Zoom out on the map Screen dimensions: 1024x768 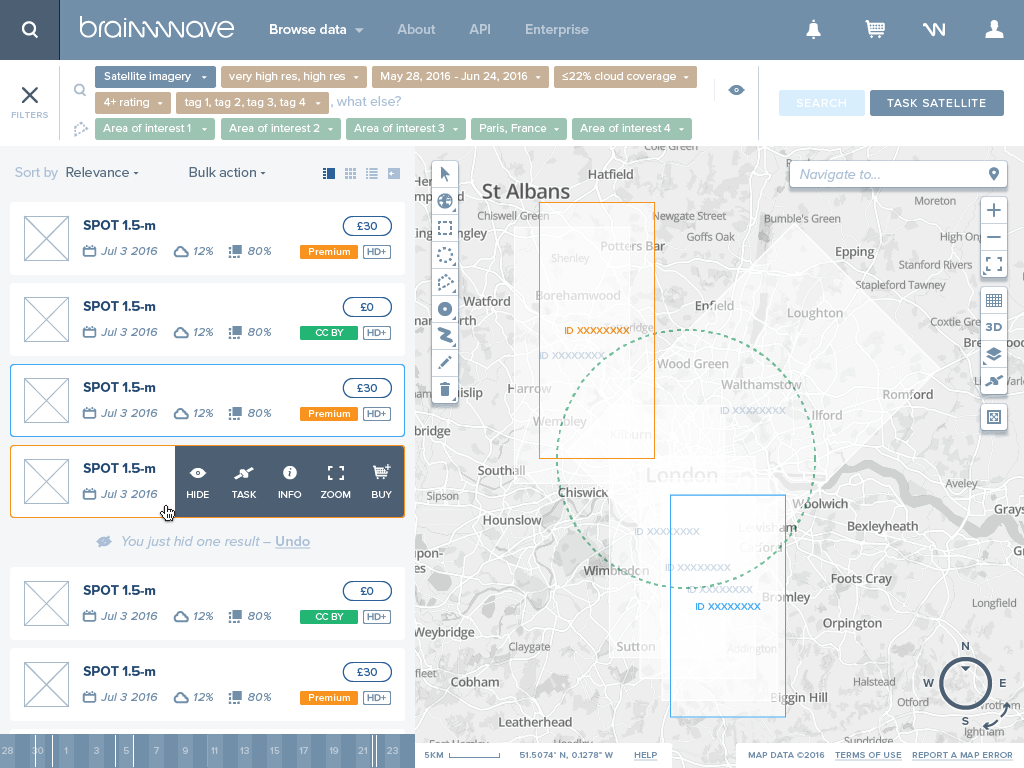coord(993,237)
